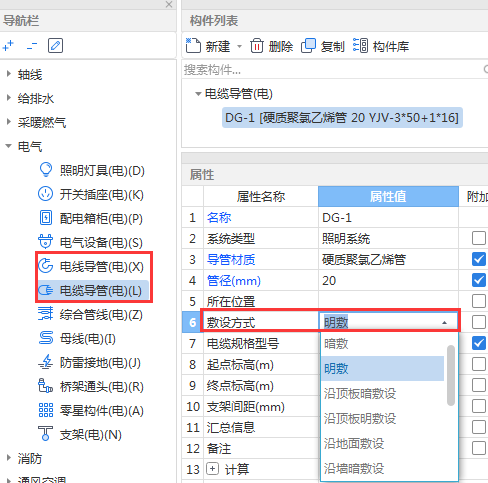This screenshot has height=483, width=488.
Task: Choose 沿顶板暗敷设 option
Action: [382, 393]
